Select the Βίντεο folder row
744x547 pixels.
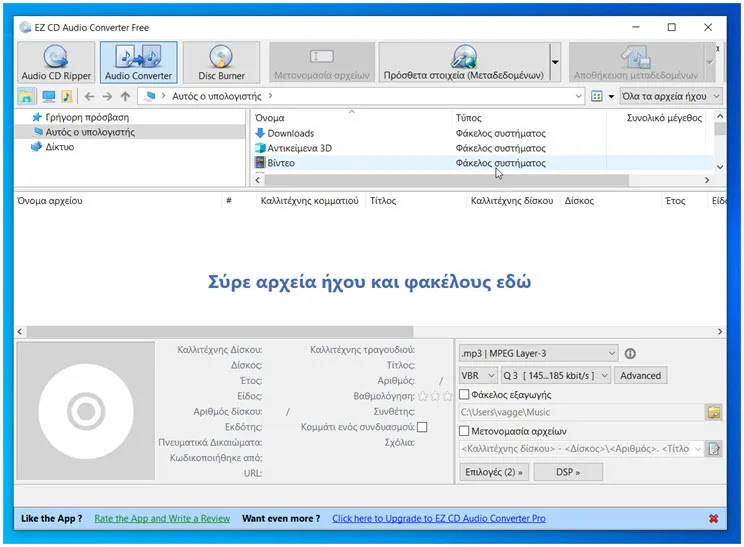pos(481,163)
